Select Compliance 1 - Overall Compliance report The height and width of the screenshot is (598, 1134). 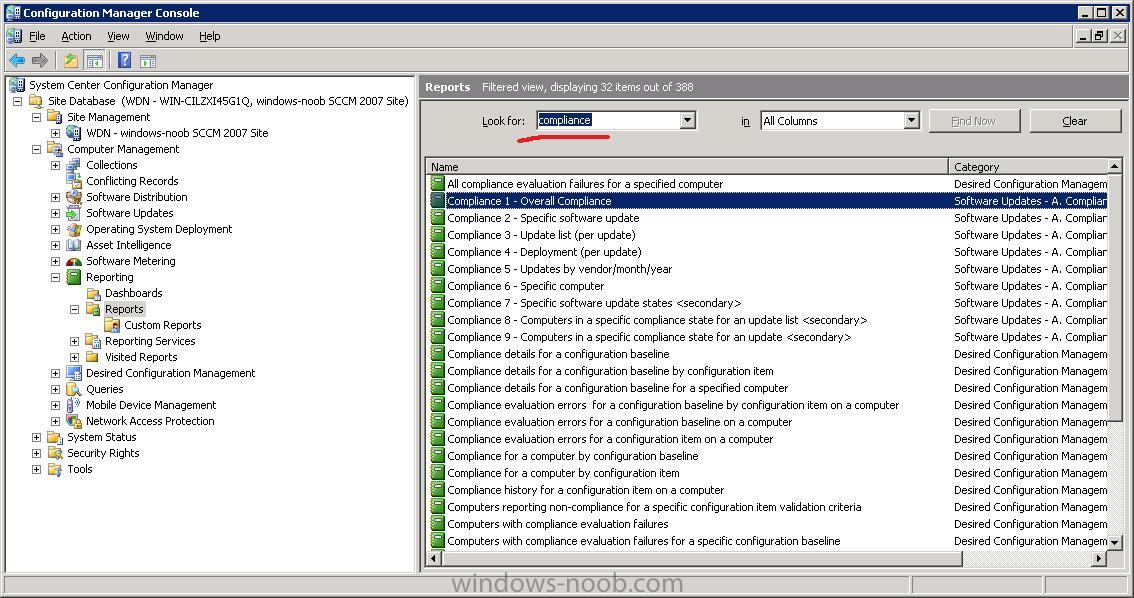pyautogui.click(x=529, y=201)
